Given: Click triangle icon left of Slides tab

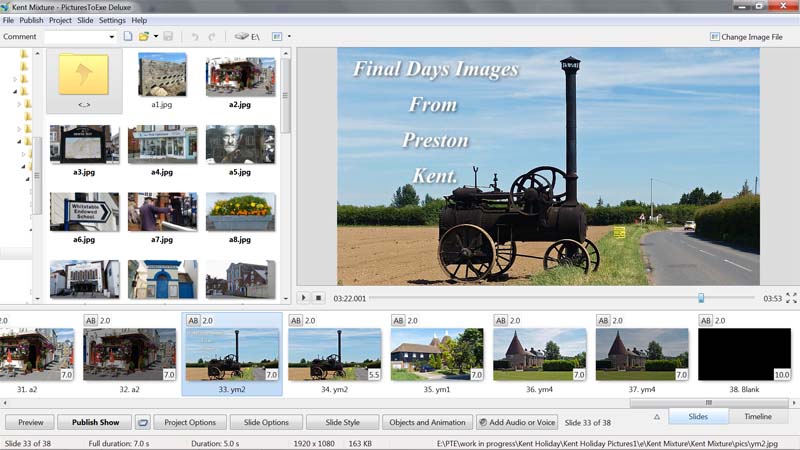Looking at the screenshot, I should (x=657, y=417).
